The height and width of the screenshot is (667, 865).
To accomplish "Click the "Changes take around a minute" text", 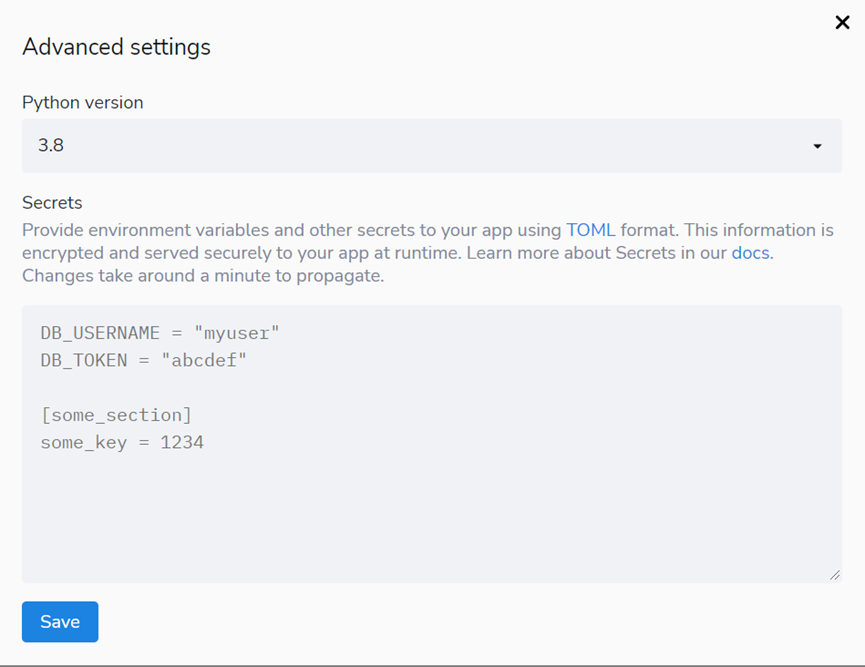I will pos(203,276).
